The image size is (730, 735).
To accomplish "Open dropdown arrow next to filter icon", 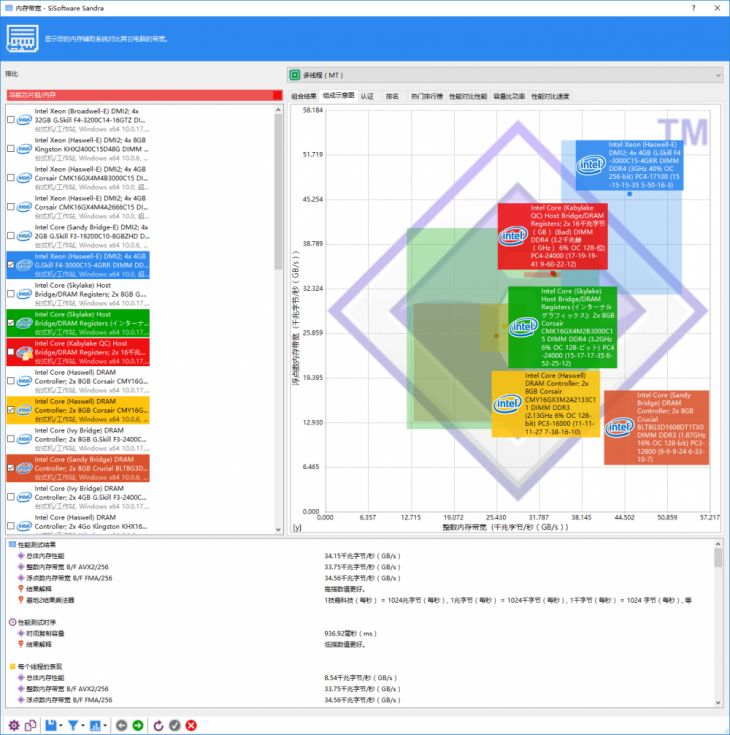I will [83, 726].
